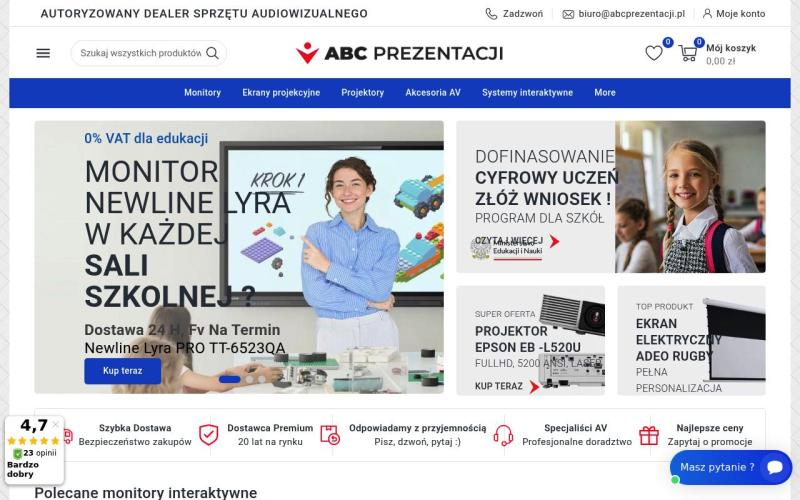The width and height of the screenshot is (800, 500).
Task: Click the Moje konto user icon
Action: point(707,14)
